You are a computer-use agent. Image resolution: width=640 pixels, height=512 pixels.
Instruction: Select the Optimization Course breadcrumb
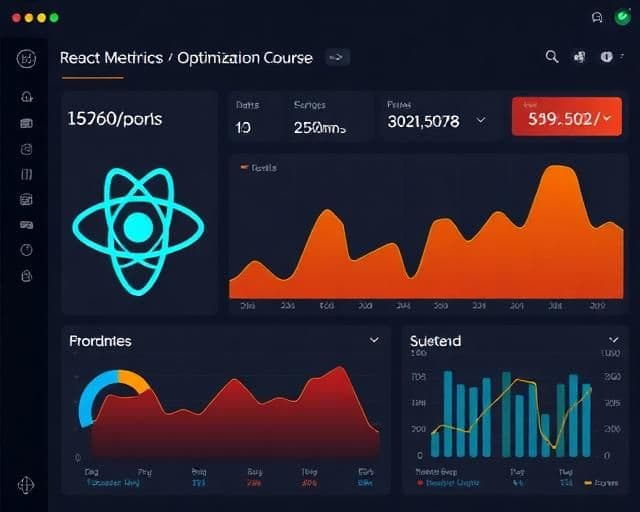[x=245, y=58]
